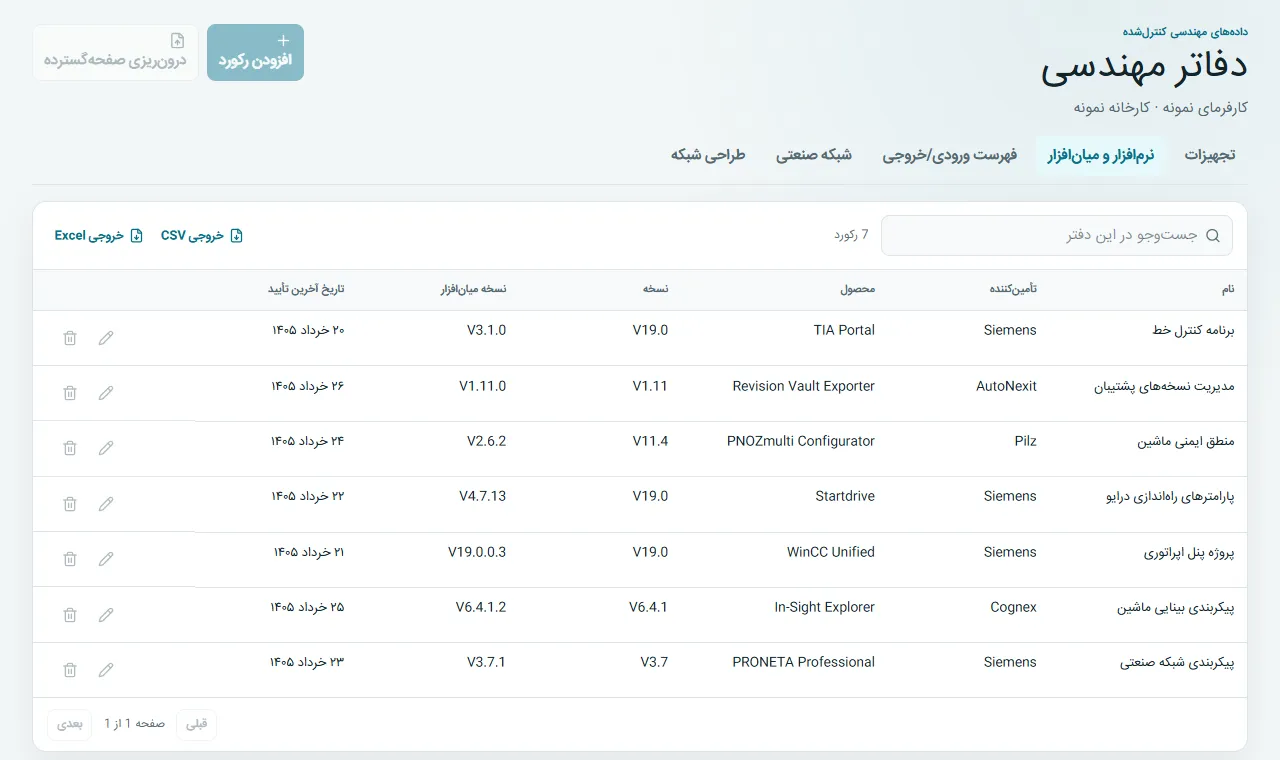The width and height of the screenshot is (1280, 760).
Task: Click درون‌ریزی صفحه‌گسترده import button
Action: tap(115, 52)
